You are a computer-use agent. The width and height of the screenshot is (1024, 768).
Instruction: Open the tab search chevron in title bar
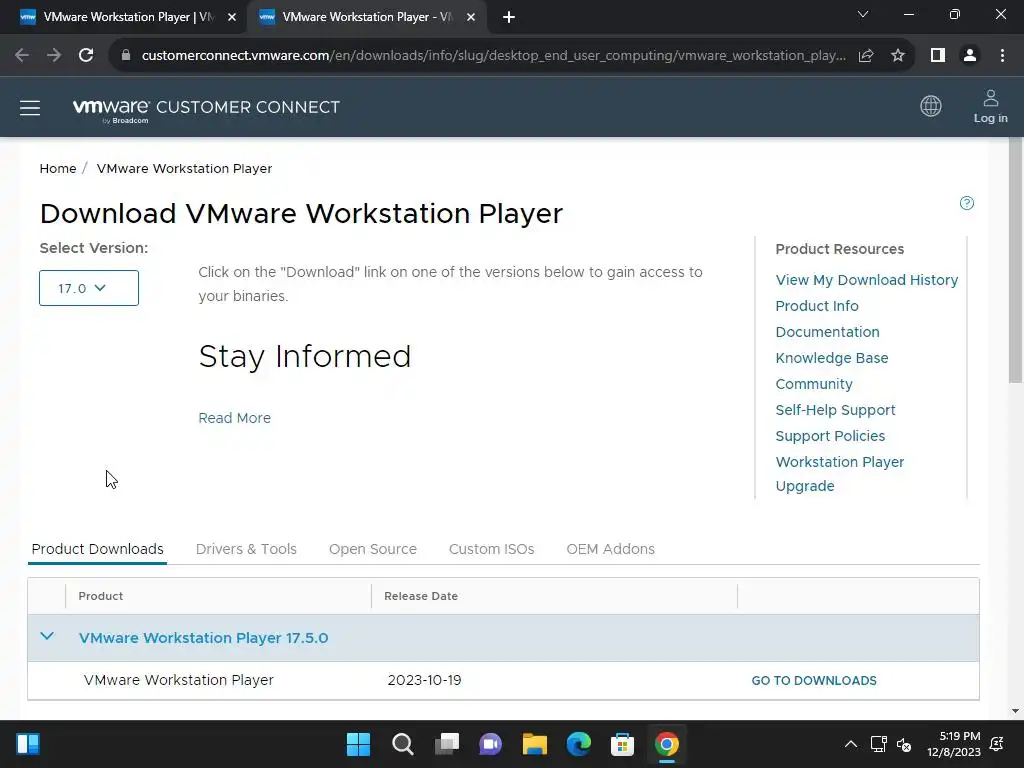point(863,14)
